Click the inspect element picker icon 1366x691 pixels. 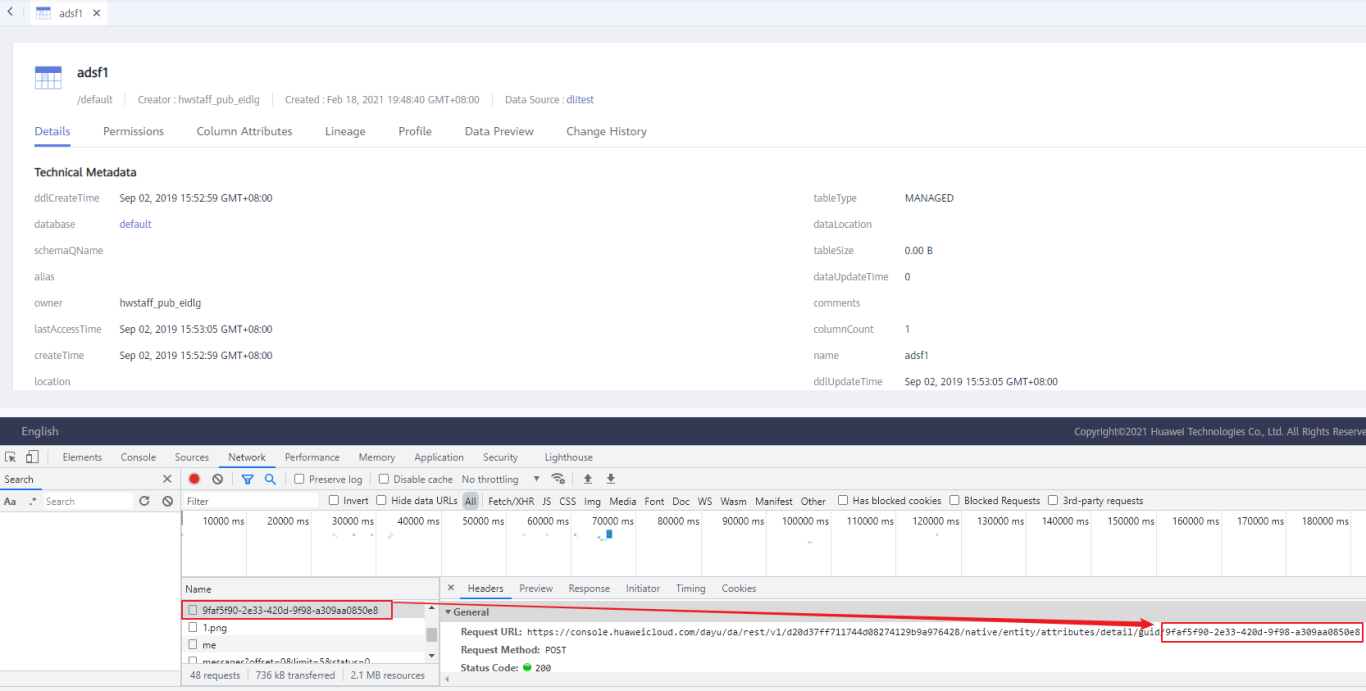11,457
